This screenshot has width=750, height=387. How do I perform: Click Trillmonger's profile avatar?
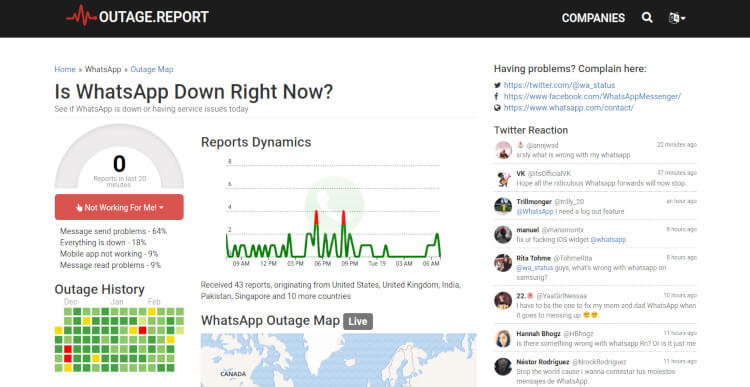503,206
